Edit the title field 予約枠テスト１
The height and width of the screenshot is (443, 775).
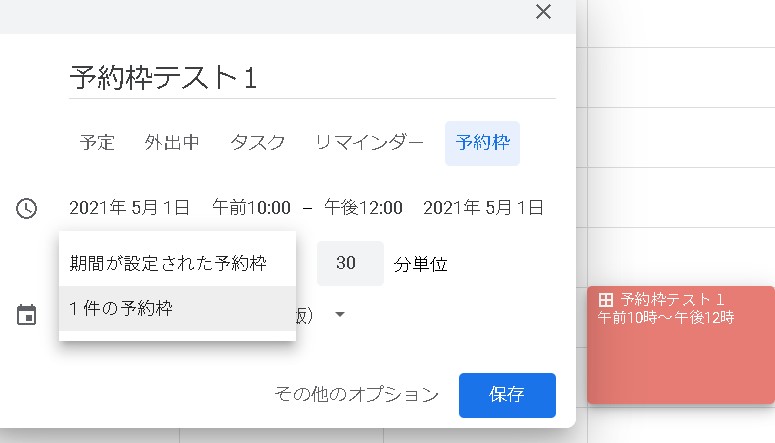(311, 78)
